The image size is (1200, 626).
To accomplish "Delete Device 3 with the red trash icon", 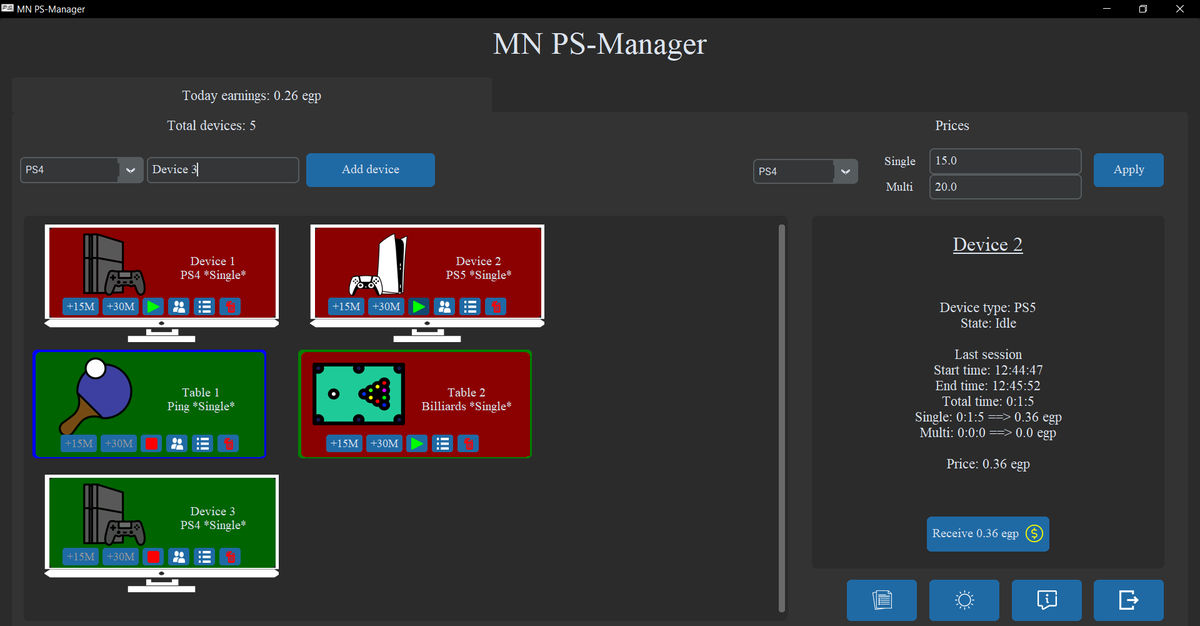I will (229, 557).
